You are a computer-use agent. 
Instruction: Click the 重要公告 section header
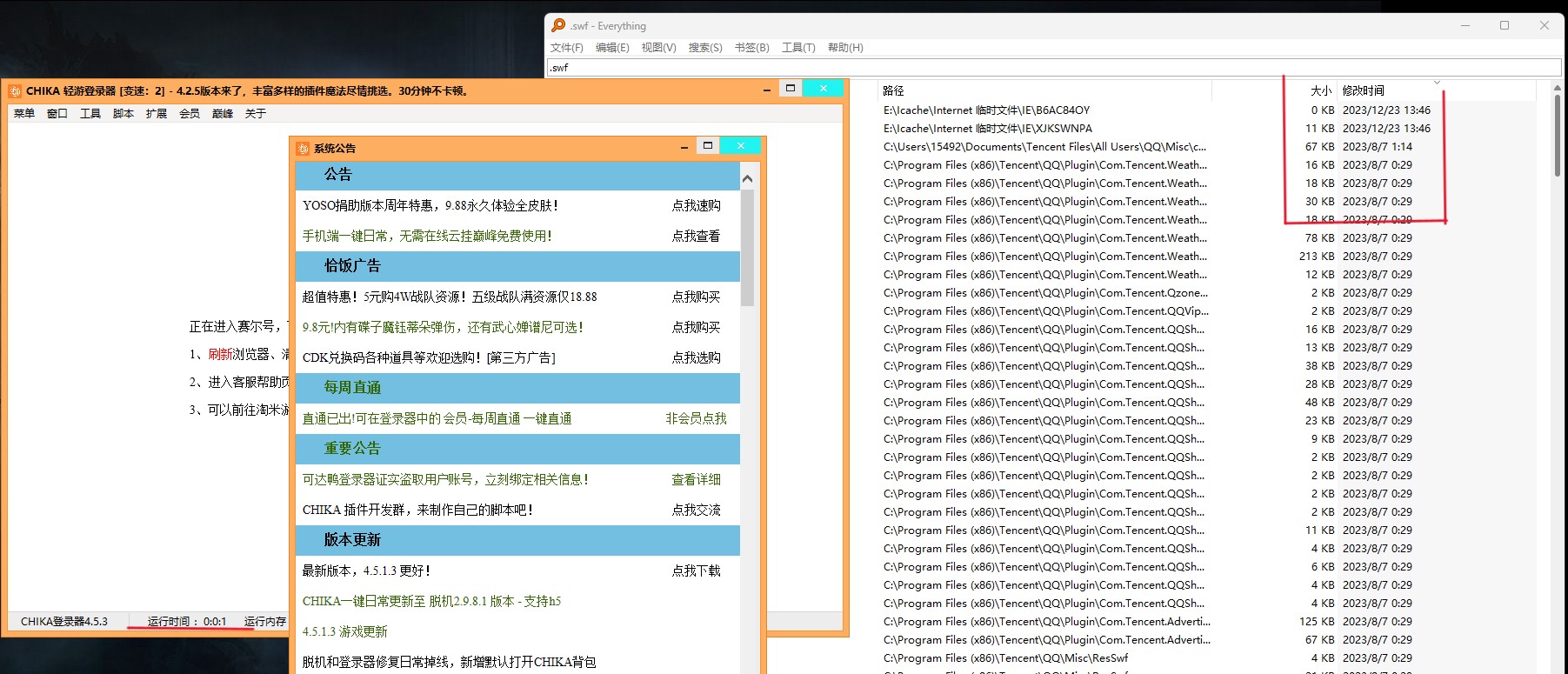coord(517,449)
